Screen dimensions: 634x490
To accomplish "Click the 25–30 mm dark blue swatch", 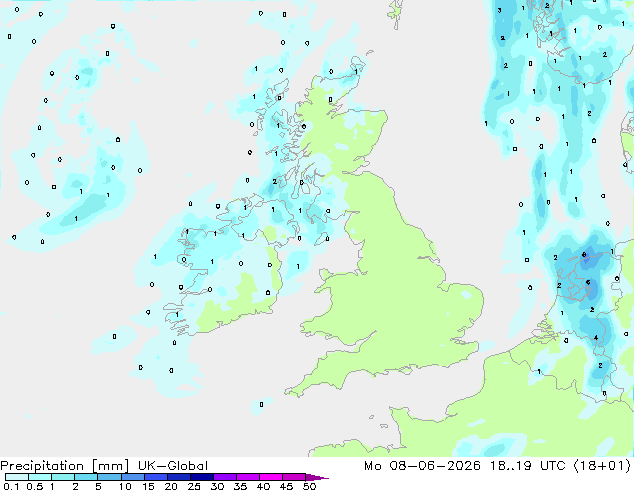I will (202, 477).
